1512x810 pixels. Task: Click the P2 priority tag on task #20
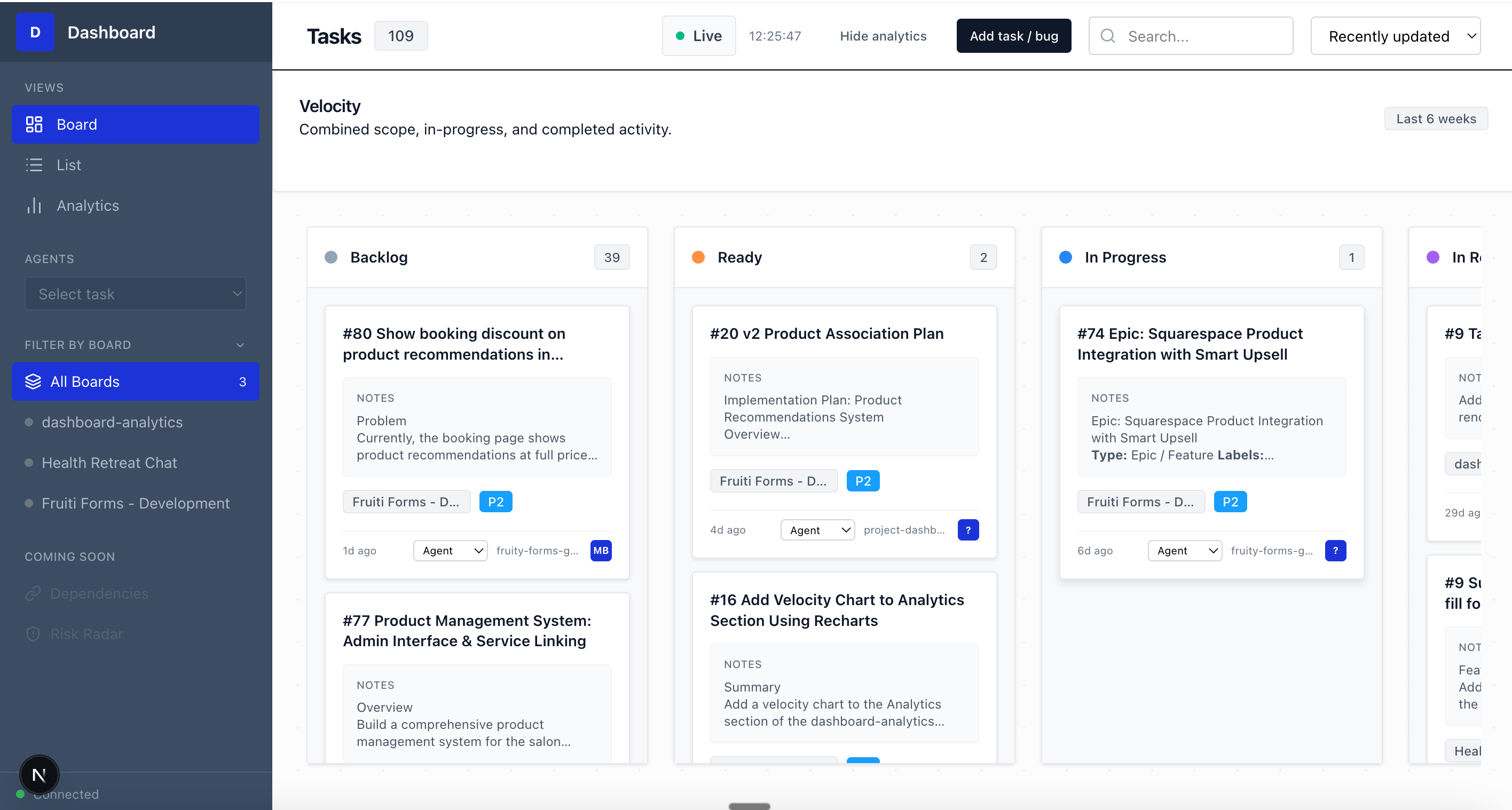[x=862, y=481]
